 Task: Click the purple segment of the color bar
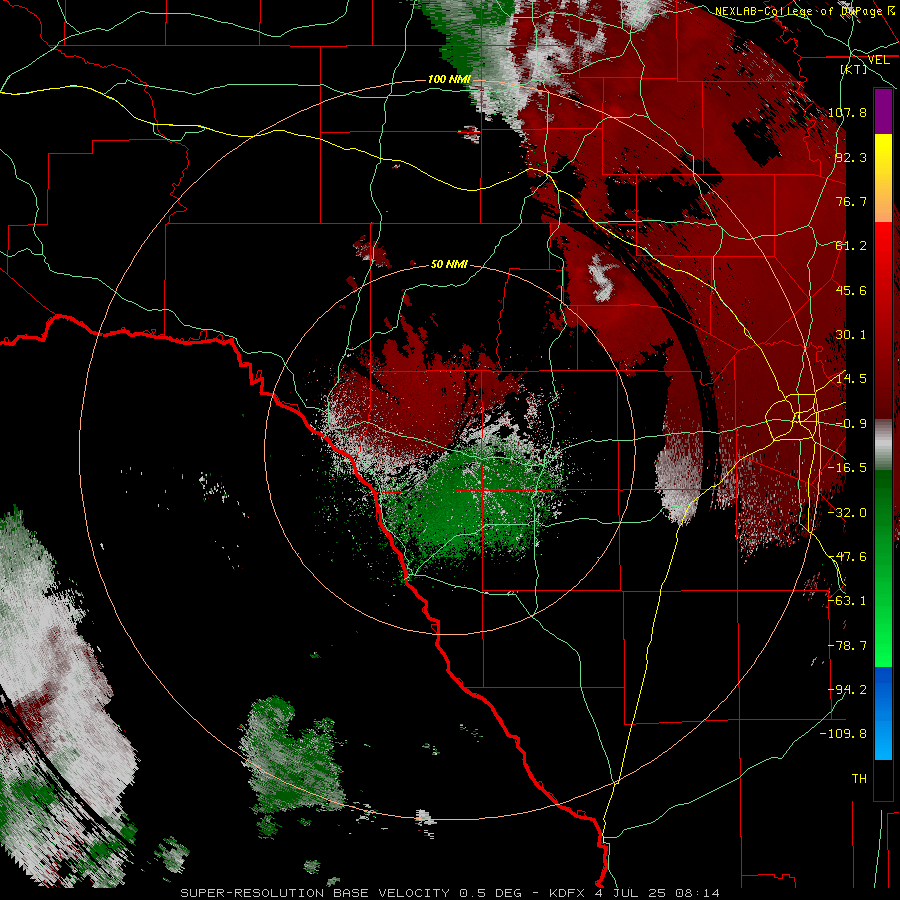click(x=883, y=112)
